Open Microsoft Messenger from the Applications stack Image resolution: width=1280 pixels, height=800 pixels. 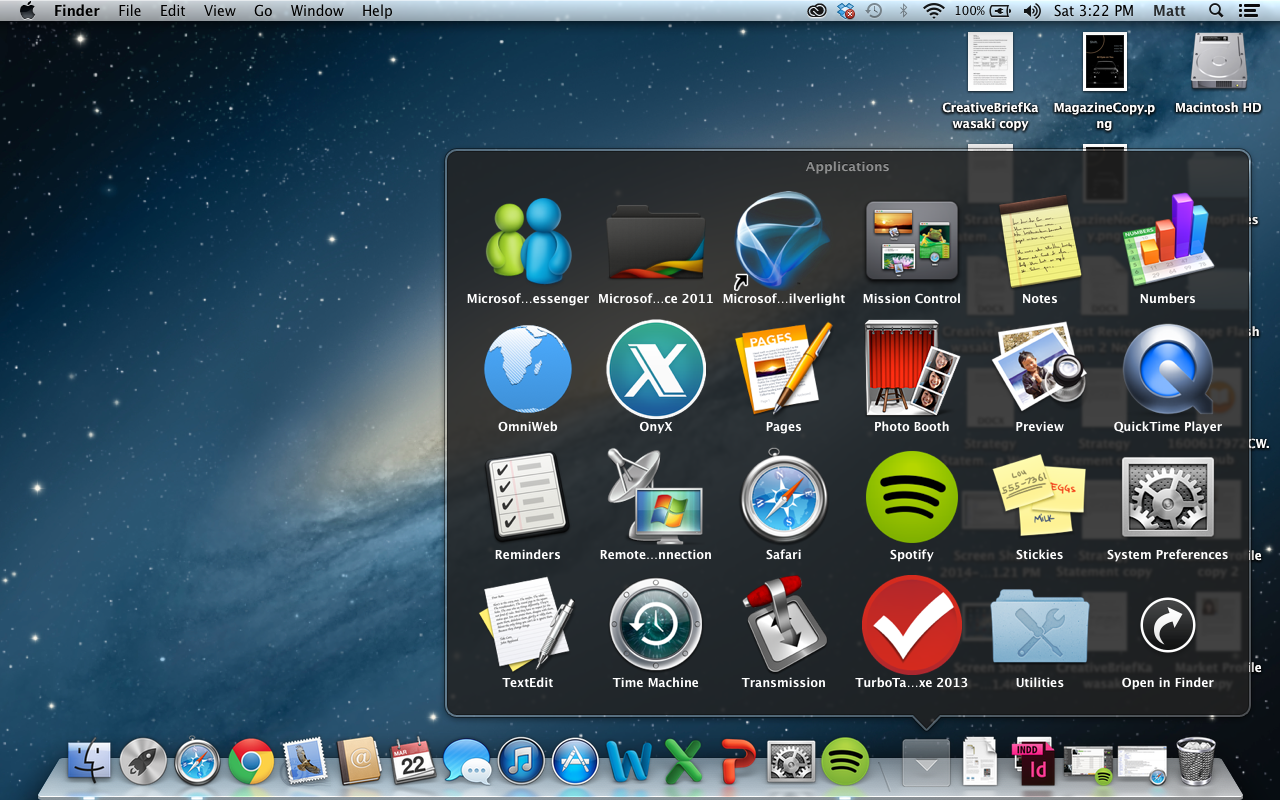coord(528,241)
